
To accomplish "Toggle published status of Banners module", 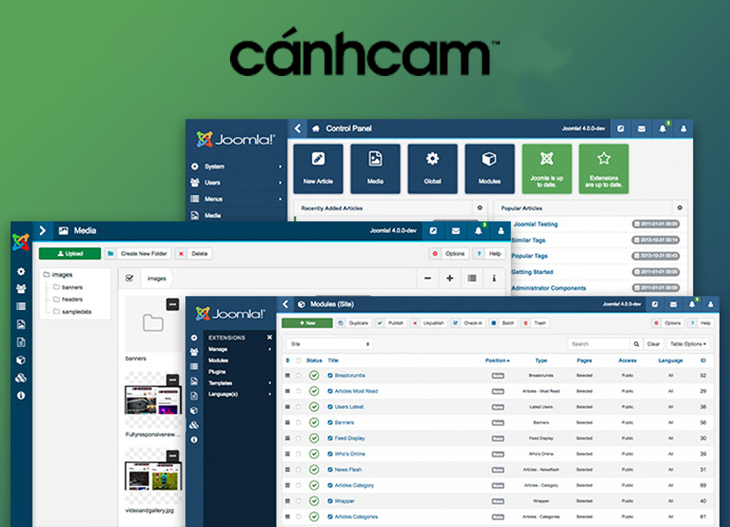I will click(314, 423).
